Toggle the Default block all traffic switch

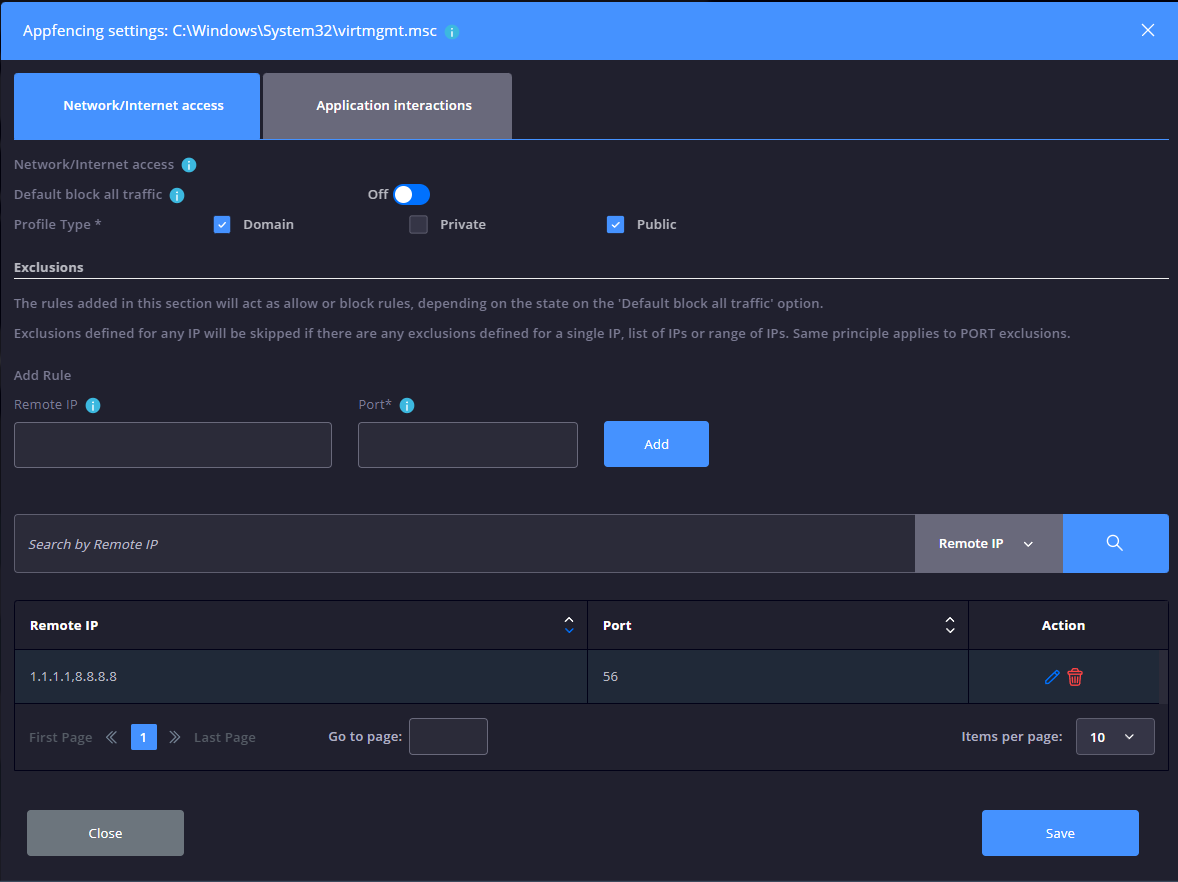pyautogui.click(x=411, y=195)
